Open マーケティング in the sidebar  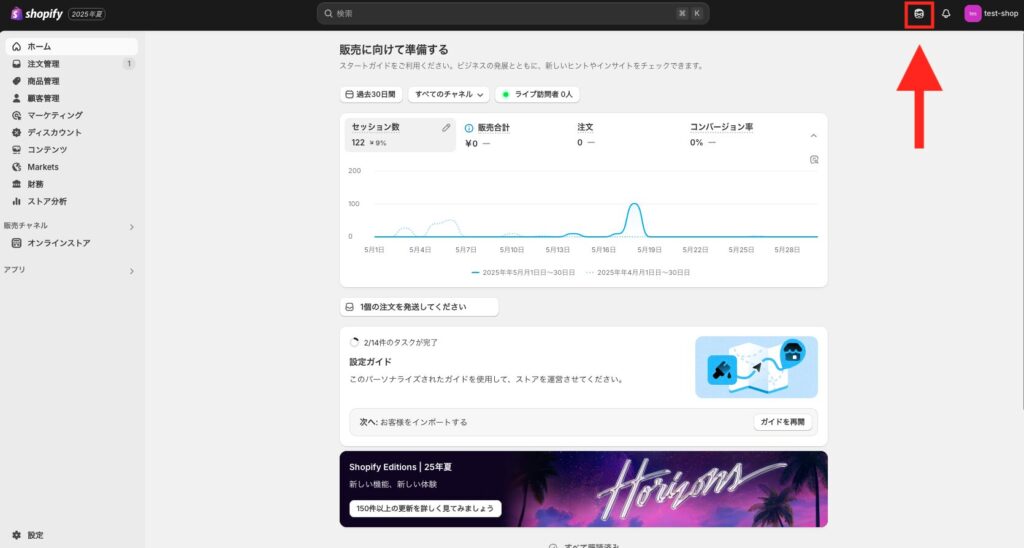tap(71, 115)
